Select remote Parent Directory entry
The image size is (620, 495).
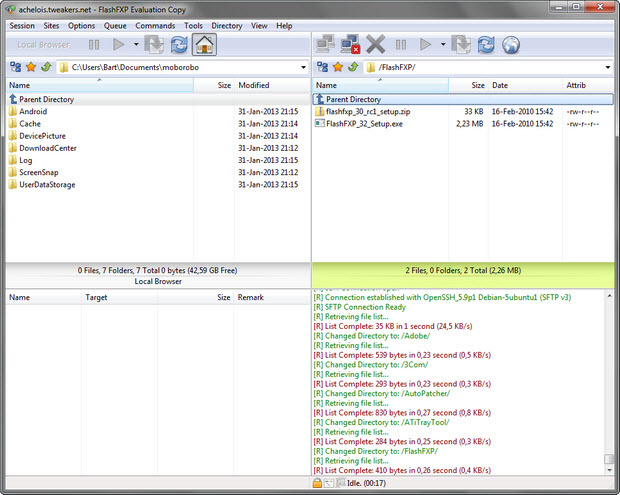tap(463, 99)
